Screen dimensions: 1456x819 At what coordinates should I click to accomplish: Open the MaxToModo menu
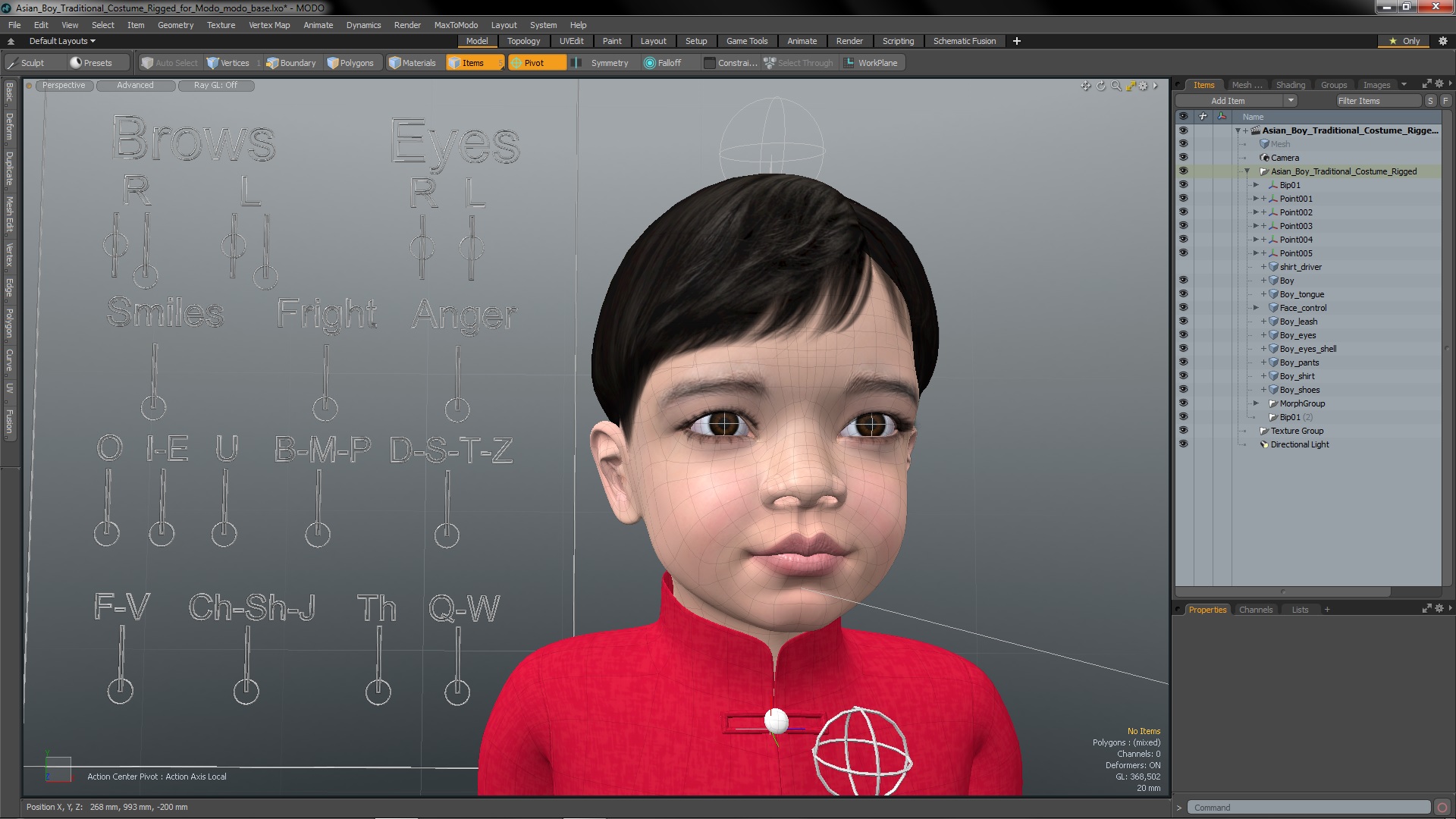[456, 25]
